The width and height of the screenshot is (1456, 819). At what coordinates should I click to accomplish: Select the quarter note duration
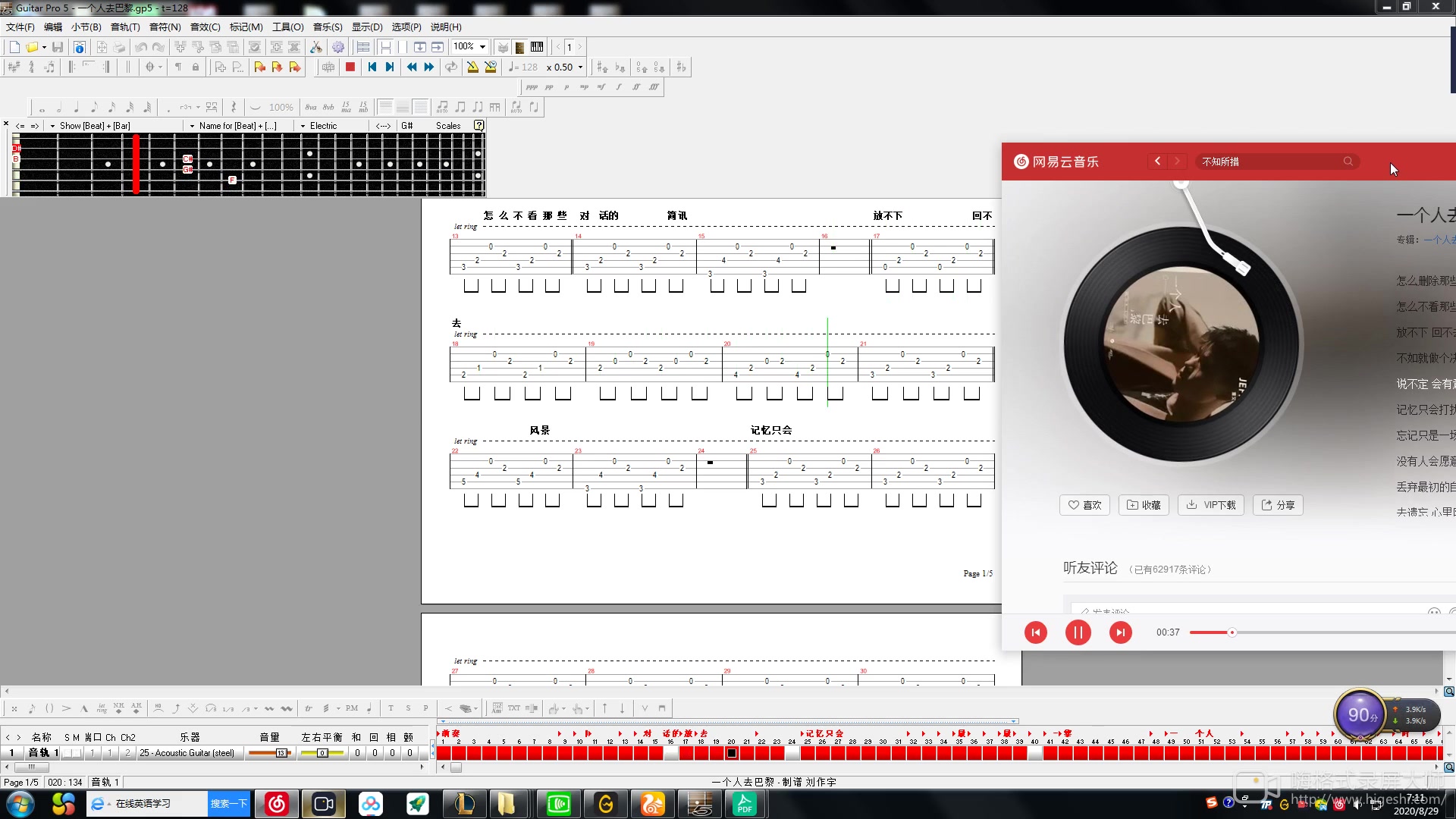coord(77,108)
